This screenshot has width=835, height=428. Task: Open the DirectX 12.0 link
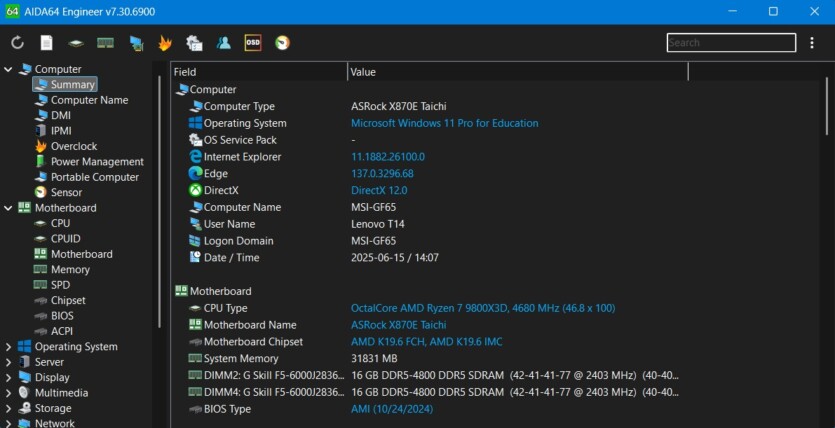click(x=379, y=190)
